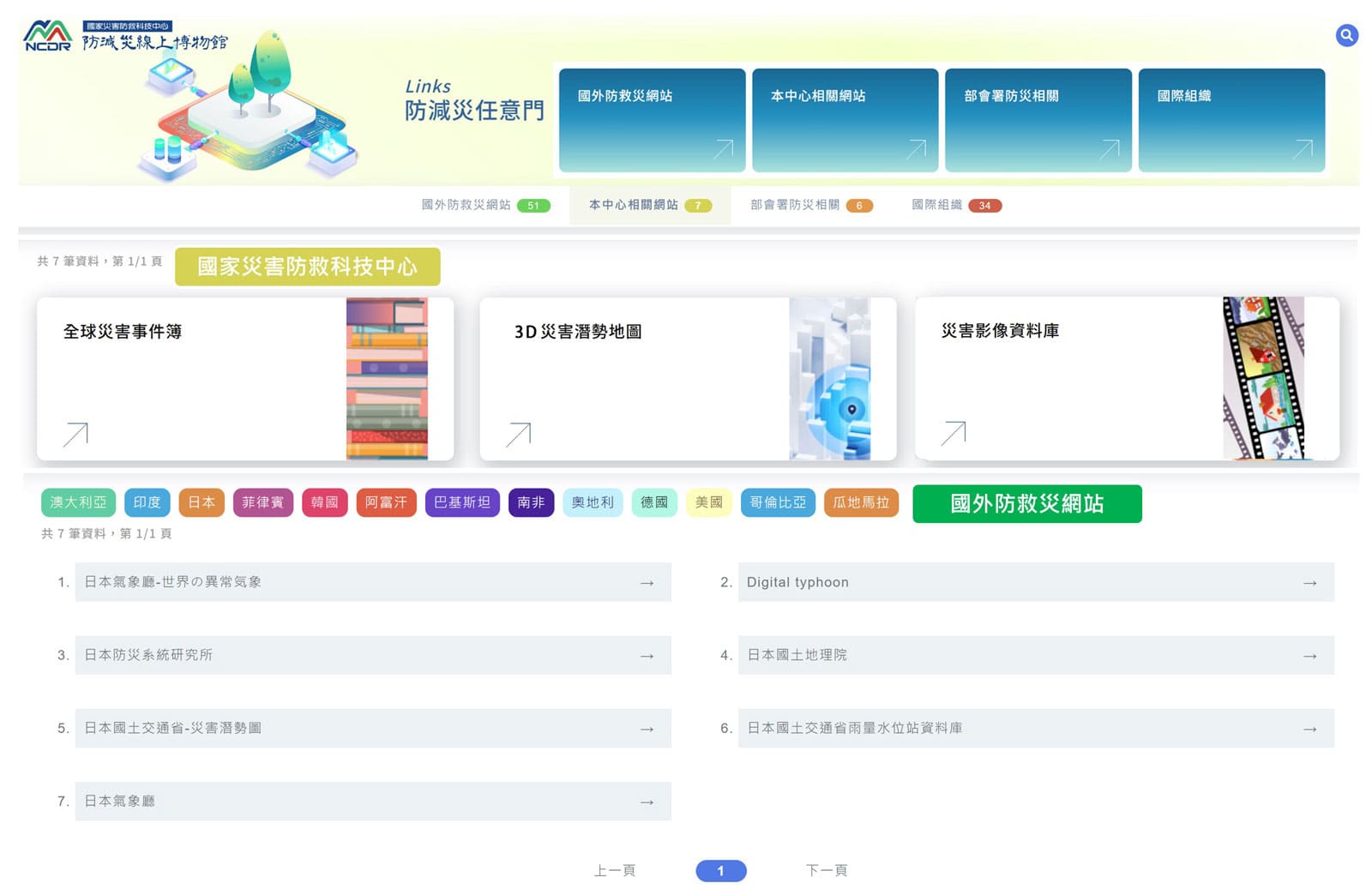Image resolution: width=1372 pixels, height=889 pixels.
Task: Click the NCDR logo
Action: tap(48, 37)
